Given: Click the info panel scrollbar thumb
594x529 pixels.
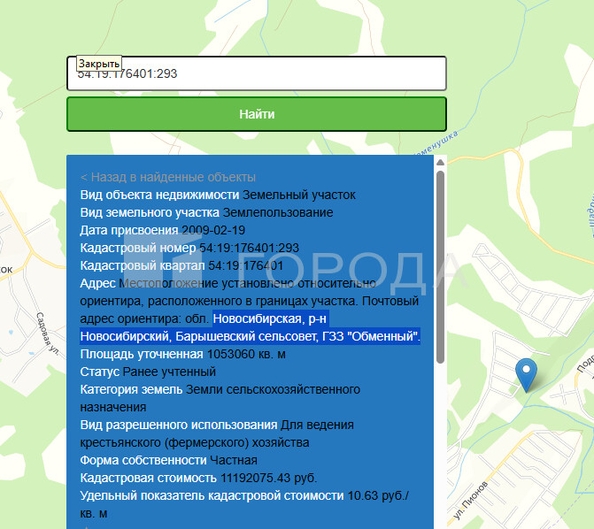Looking at the screenshot, I should [x=440, y=267].
